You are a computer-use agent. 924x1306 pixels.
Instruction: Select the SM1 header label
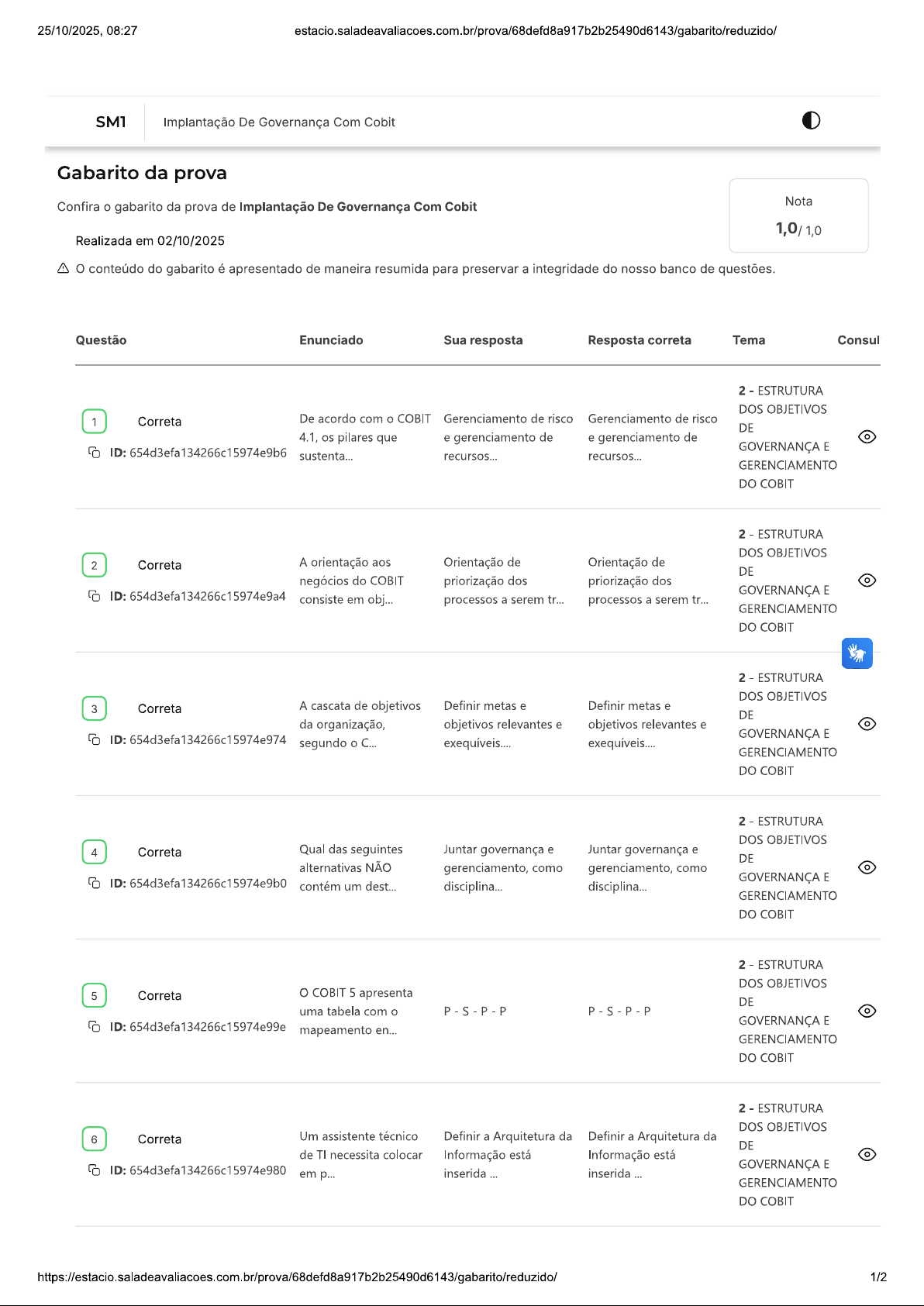pos(111,122)
